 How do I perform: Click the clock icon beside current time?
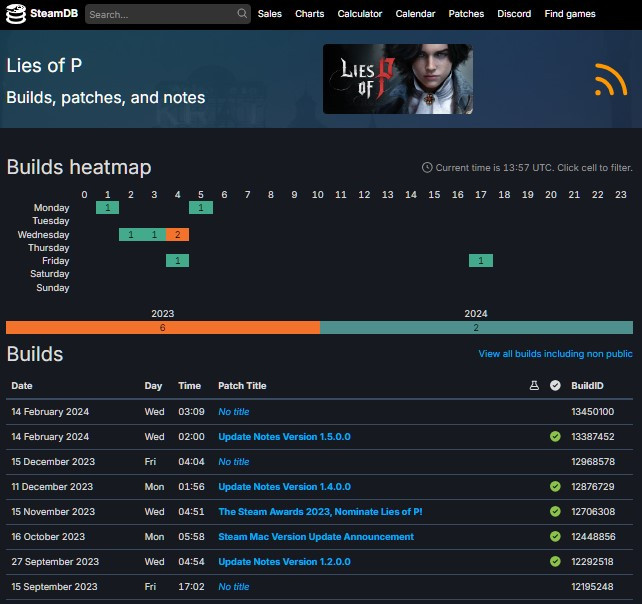pyautogui.click(x=427, y=168)
